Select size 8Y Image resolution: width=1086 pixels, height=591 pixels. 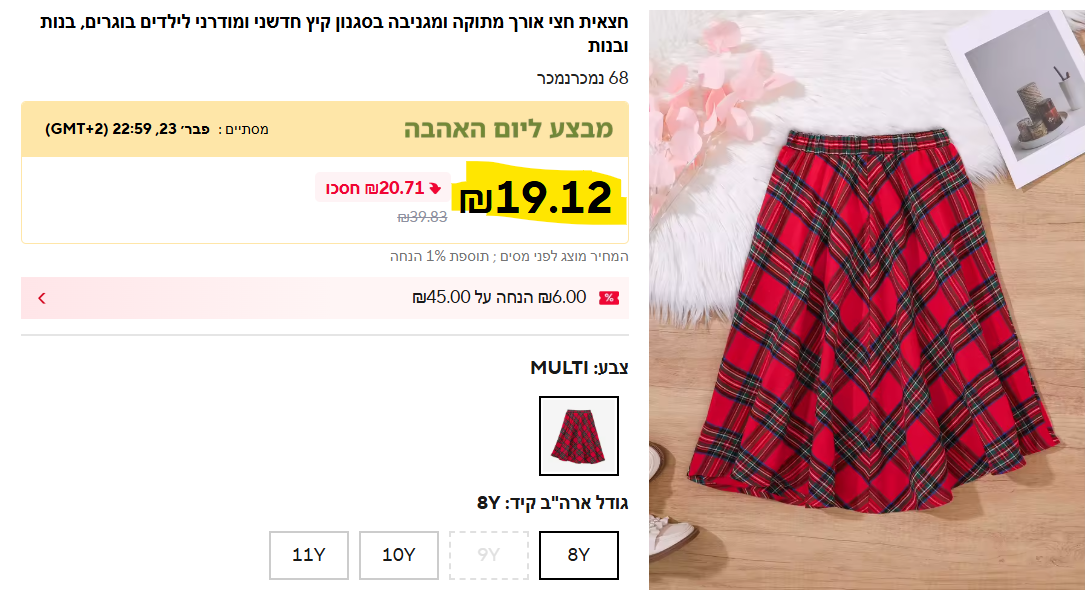(x=578, y=555)
